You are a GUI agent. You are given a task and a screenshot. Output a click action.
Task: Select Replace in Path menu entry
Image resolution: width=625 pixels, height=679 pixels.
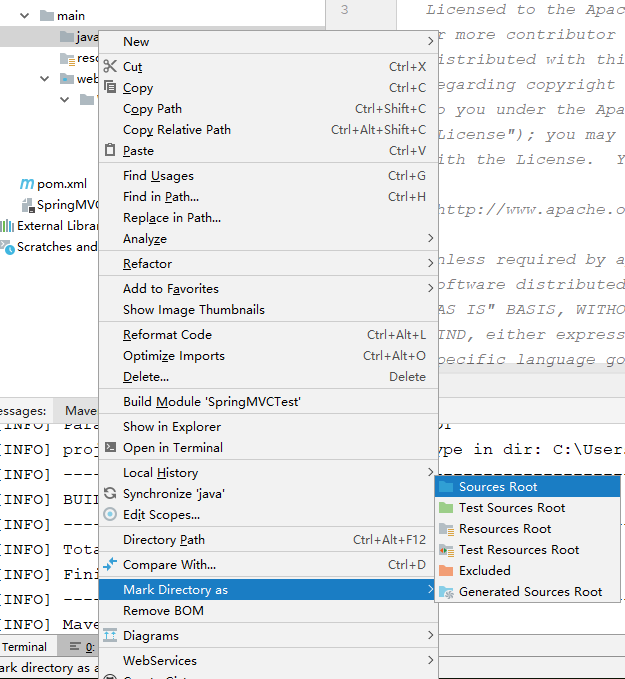[x=269, y=217]
